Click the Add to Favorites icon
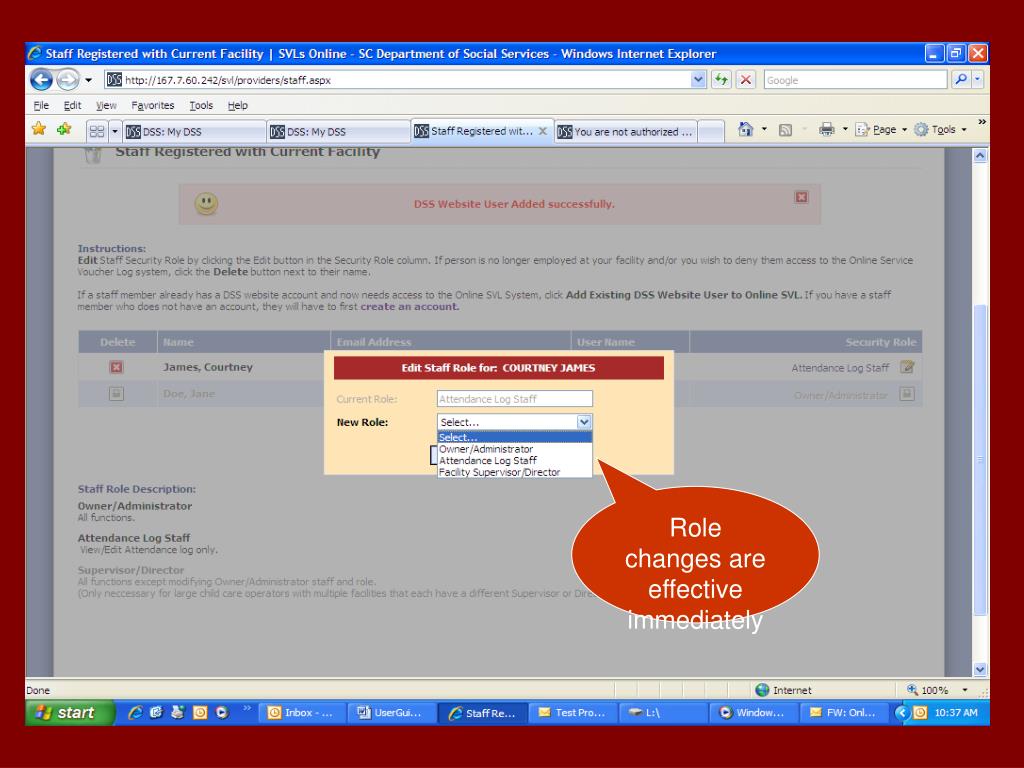This screenshot has height=768, width=1024. point(64,129)
